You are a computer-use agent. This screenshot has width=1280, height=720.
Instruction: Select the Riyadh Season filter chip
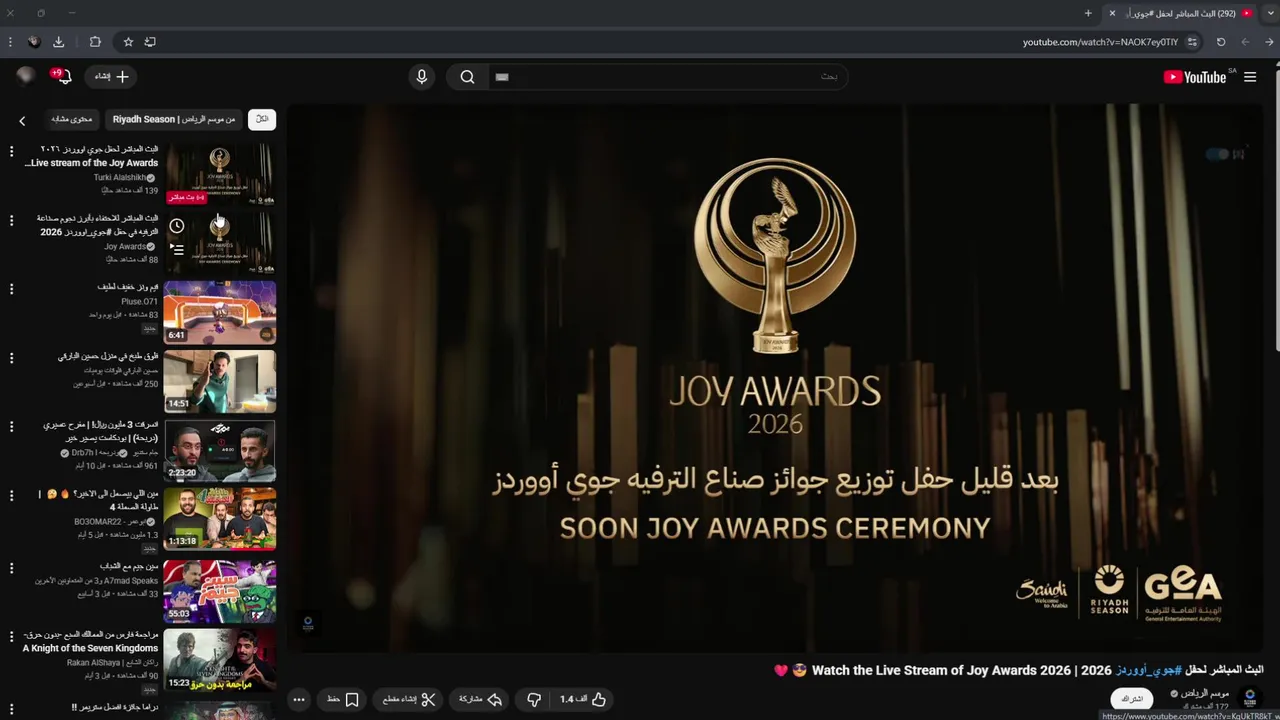(174, 119)
